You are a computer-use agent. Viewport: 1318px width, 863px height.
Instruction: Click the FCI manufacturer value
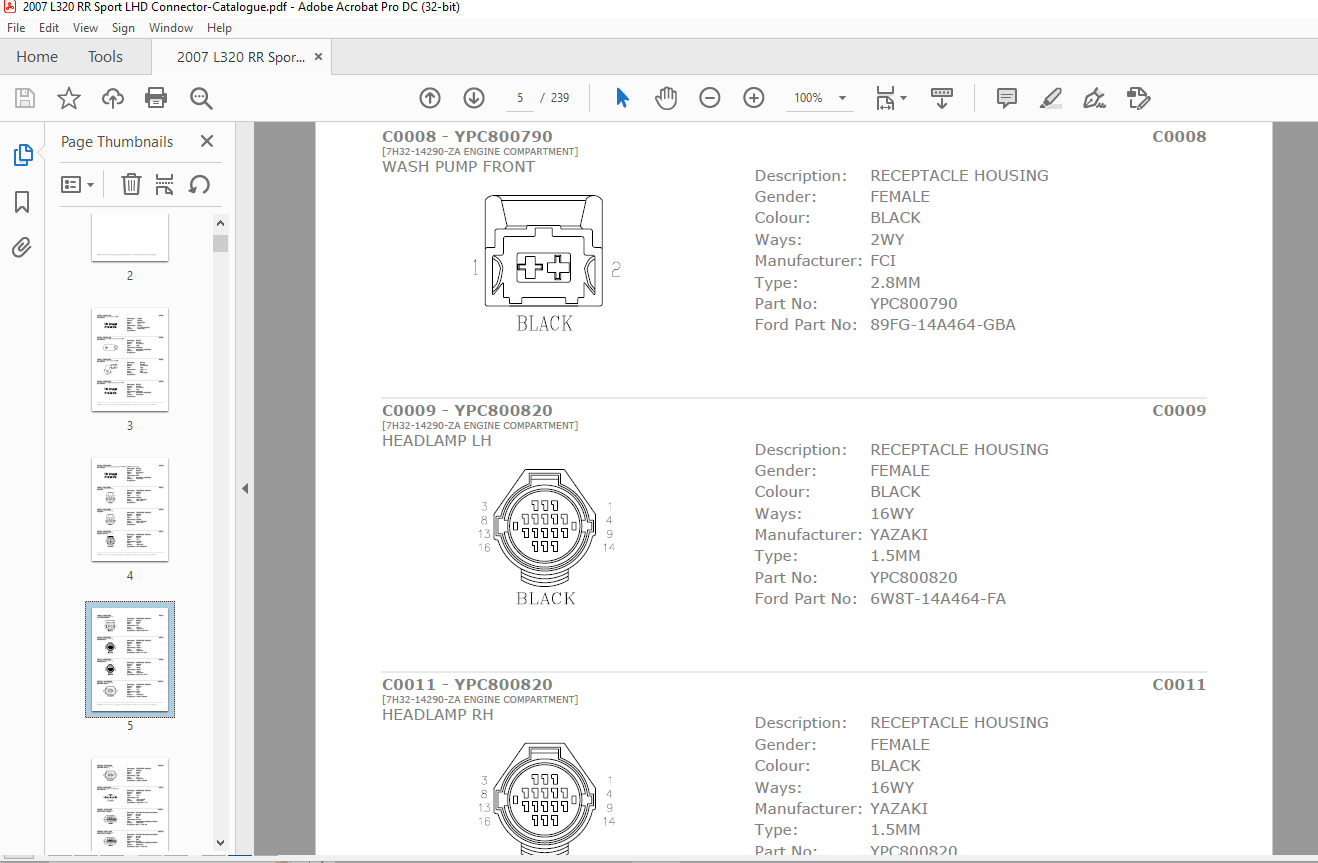pos(883,261)
